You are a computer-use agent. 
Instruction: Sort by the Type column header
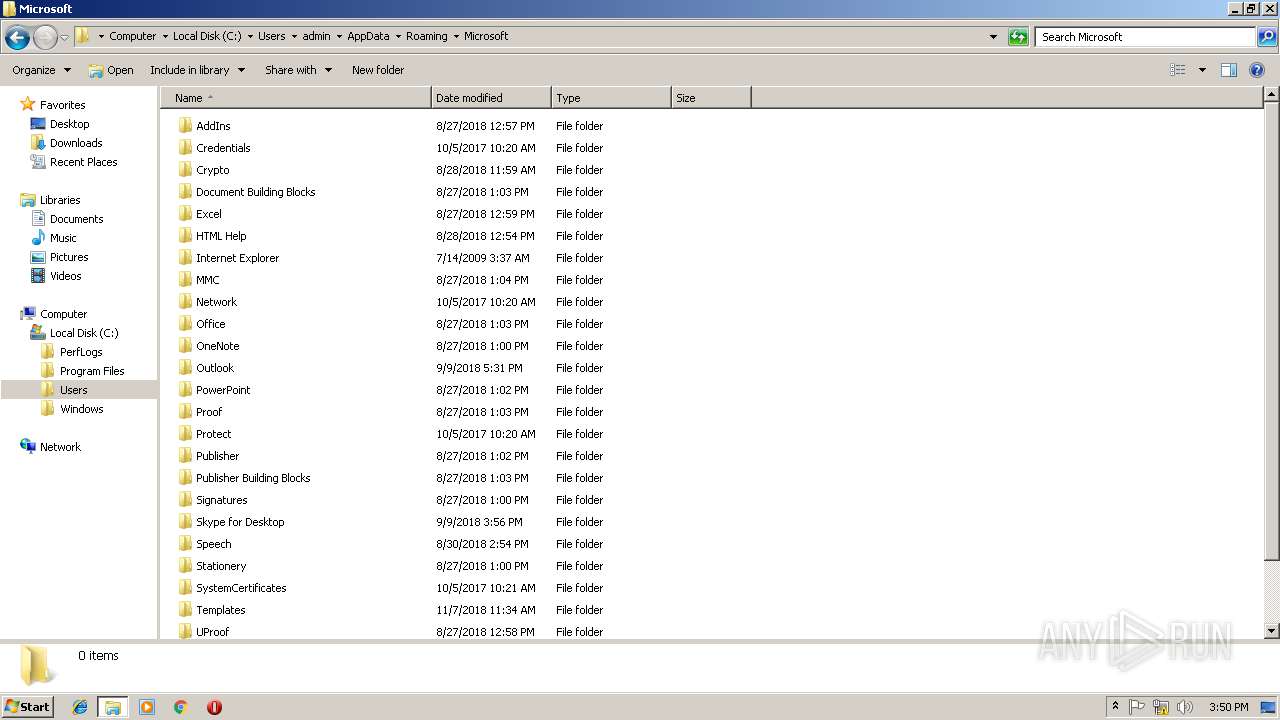coord(611,98)
